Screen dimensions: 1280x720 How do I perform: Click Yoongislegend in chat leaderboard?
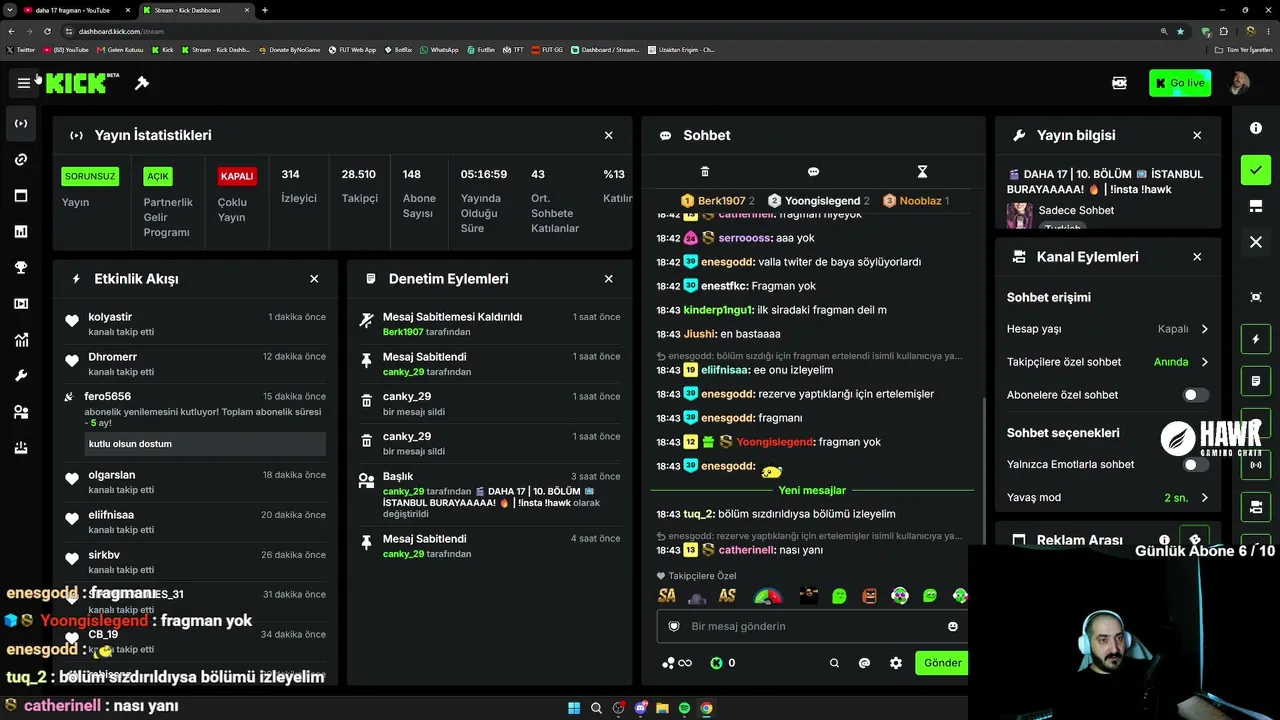coord(822,201)
